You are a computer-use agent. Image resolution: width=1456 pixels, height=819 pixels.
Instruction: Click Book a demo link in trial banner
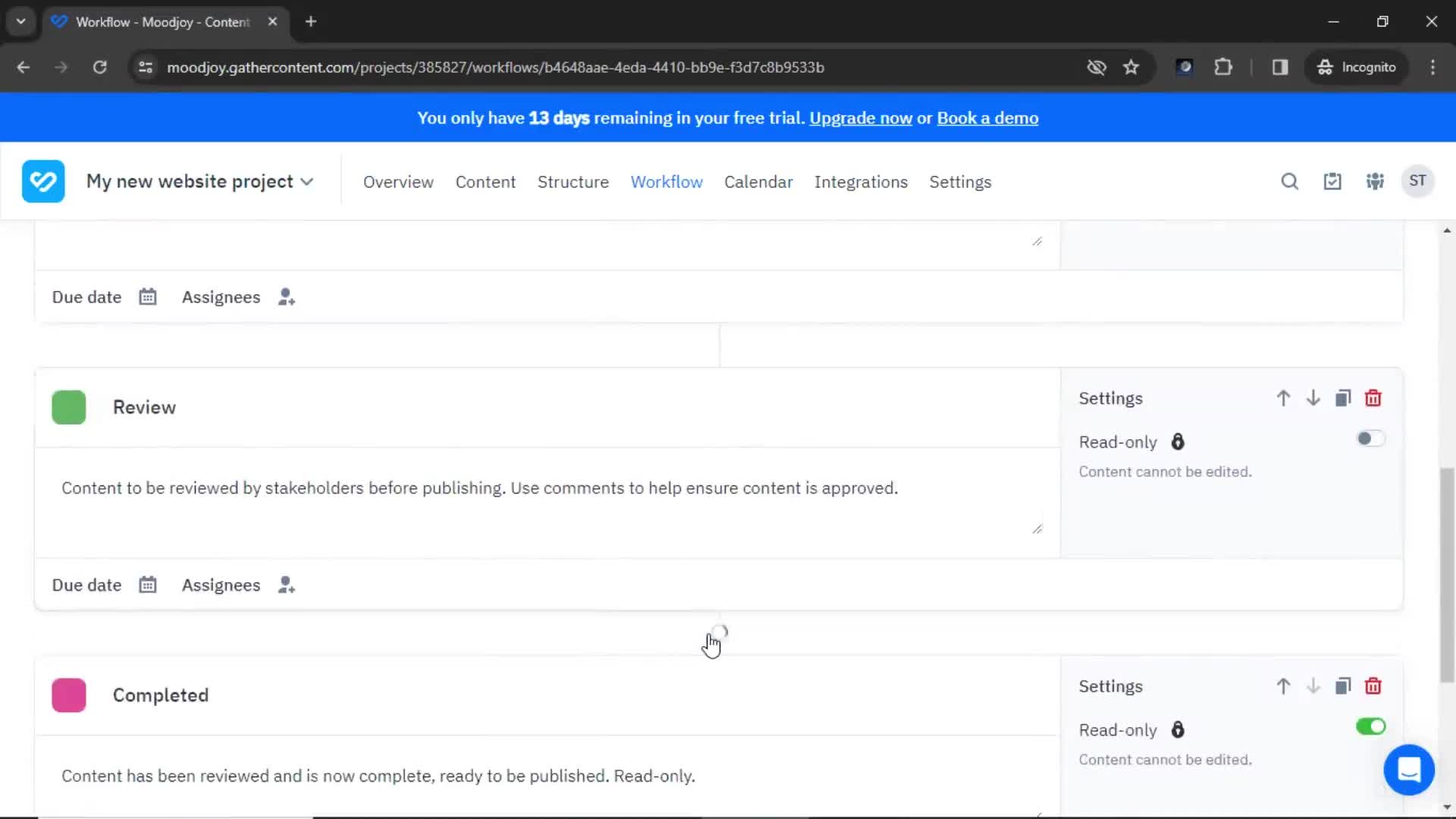pyautogui.click(x=988, y=118)
